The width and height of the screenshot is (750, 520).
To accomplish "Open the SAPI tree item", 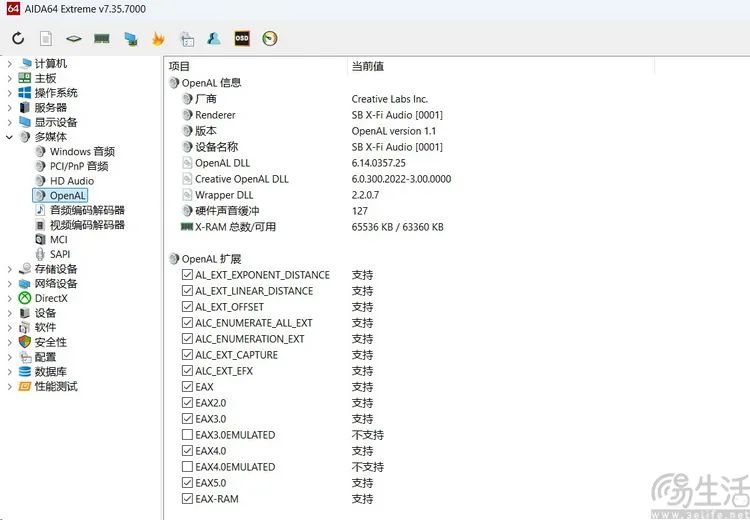I will pyautogui.click(x=60, y=254).
